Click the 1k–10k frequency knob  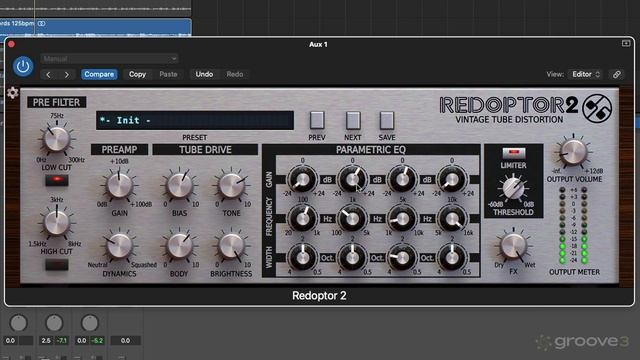click(x=402, y=219)
